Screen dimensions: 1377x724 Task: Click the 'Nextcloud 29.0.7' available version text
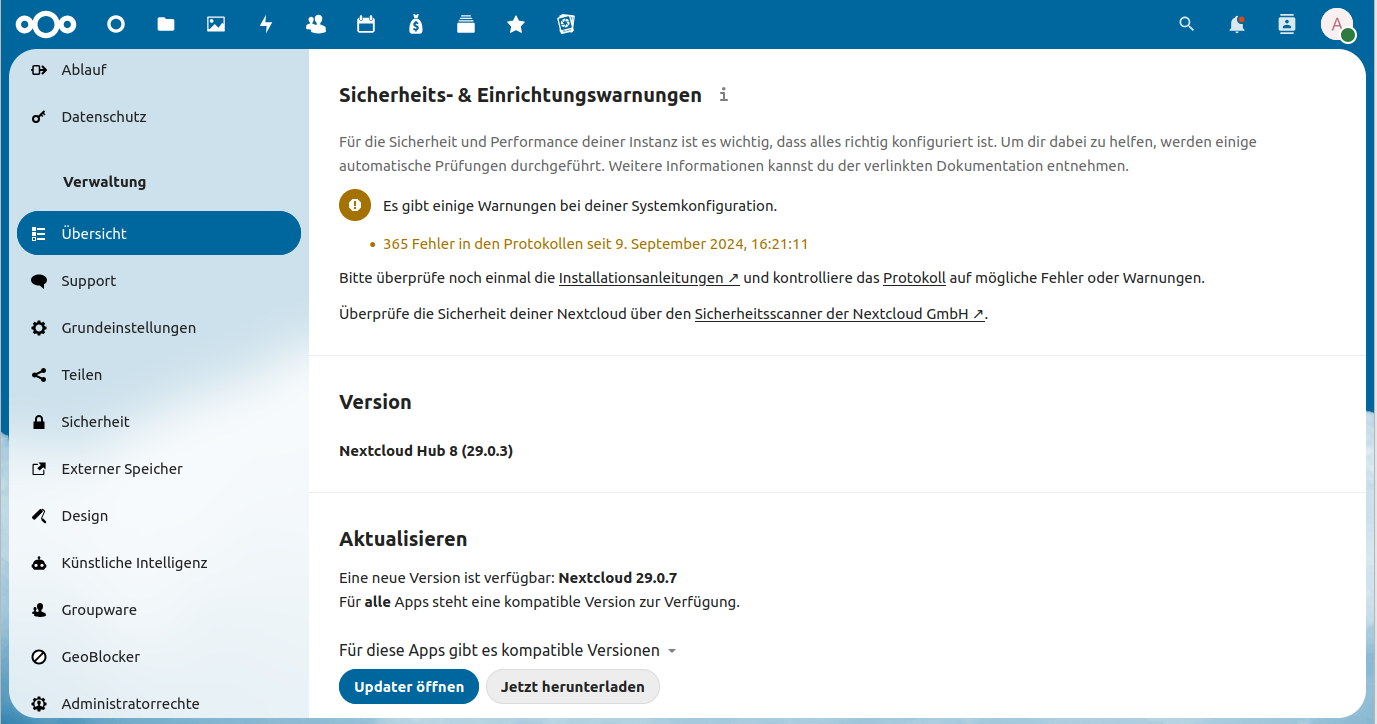618,578
